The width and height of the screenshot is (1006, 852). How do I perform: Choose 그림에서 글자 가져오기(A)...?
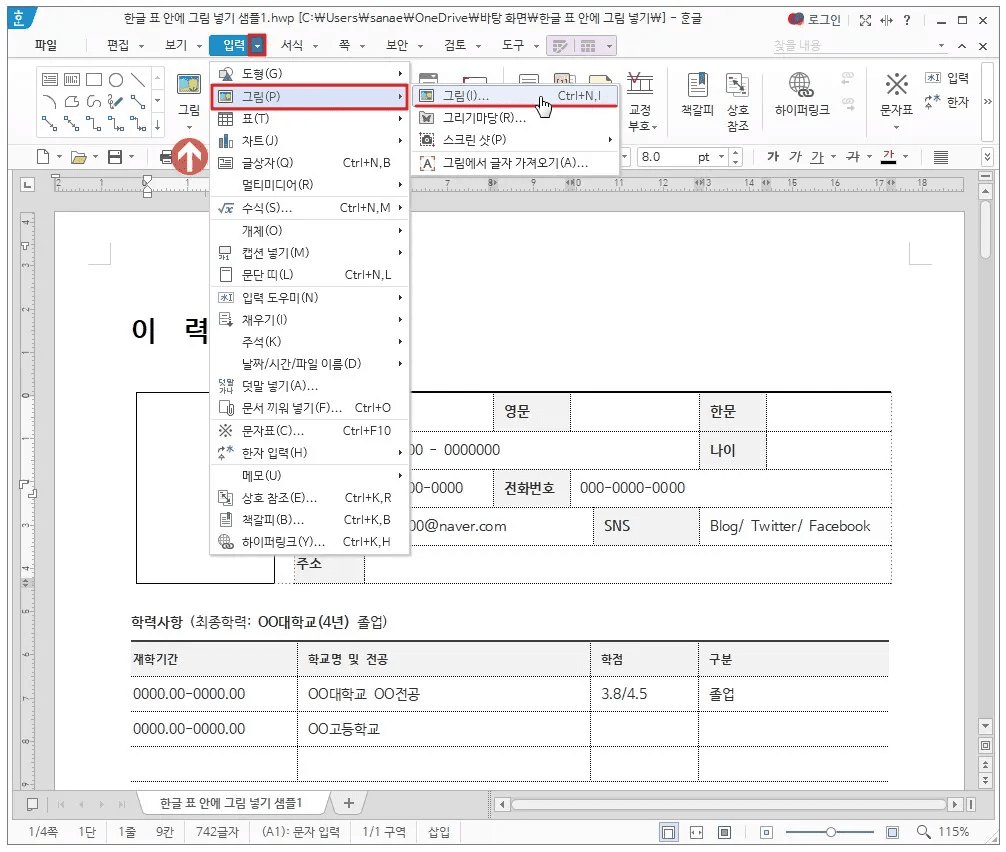[515, 163]
